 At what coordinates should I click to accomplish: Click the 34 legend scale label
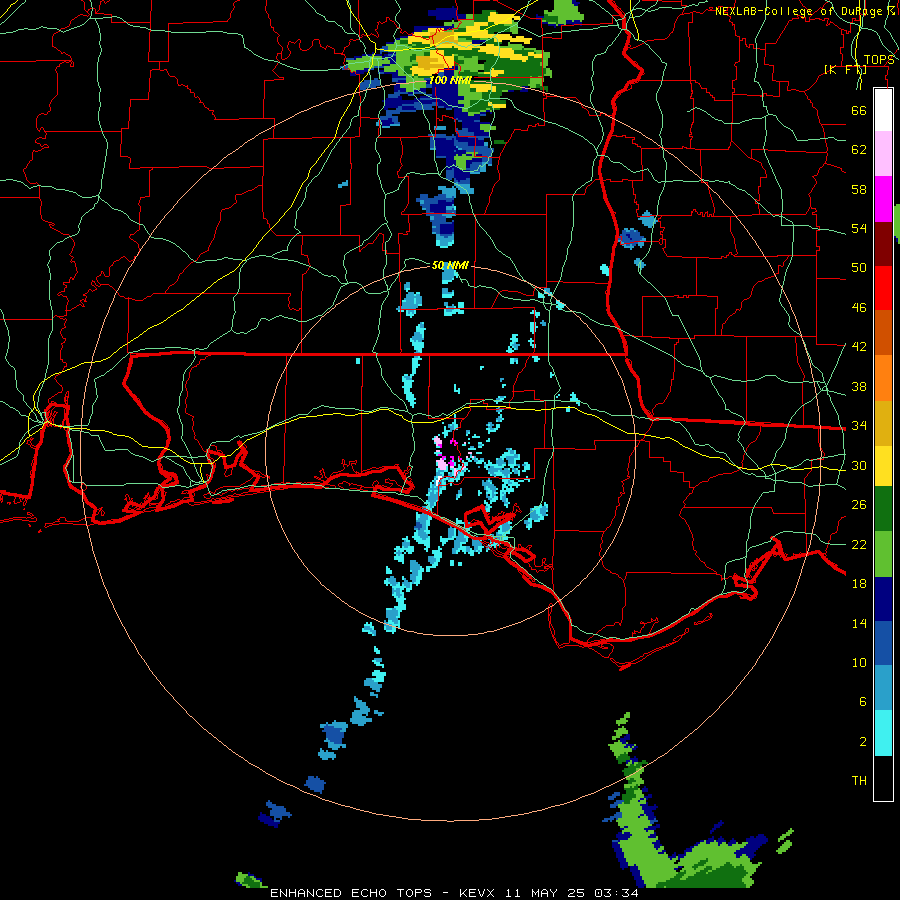(859, 426)
